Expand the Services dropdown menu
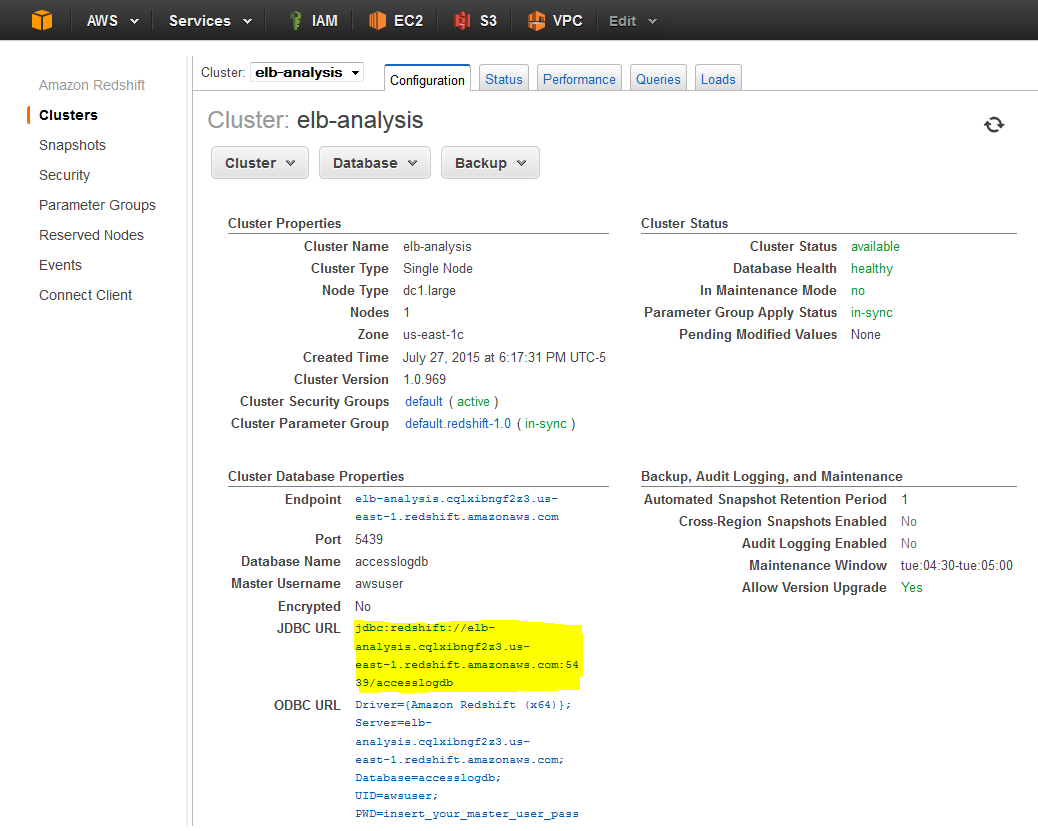 point(211,21)
